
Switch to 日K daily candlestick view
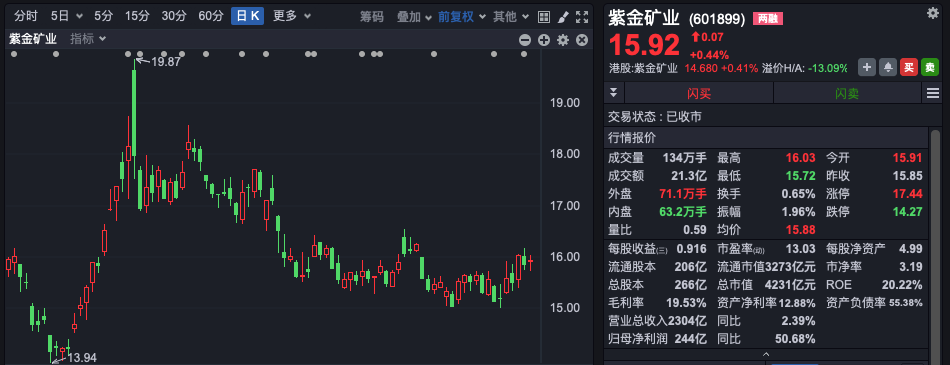click(247, 16)
